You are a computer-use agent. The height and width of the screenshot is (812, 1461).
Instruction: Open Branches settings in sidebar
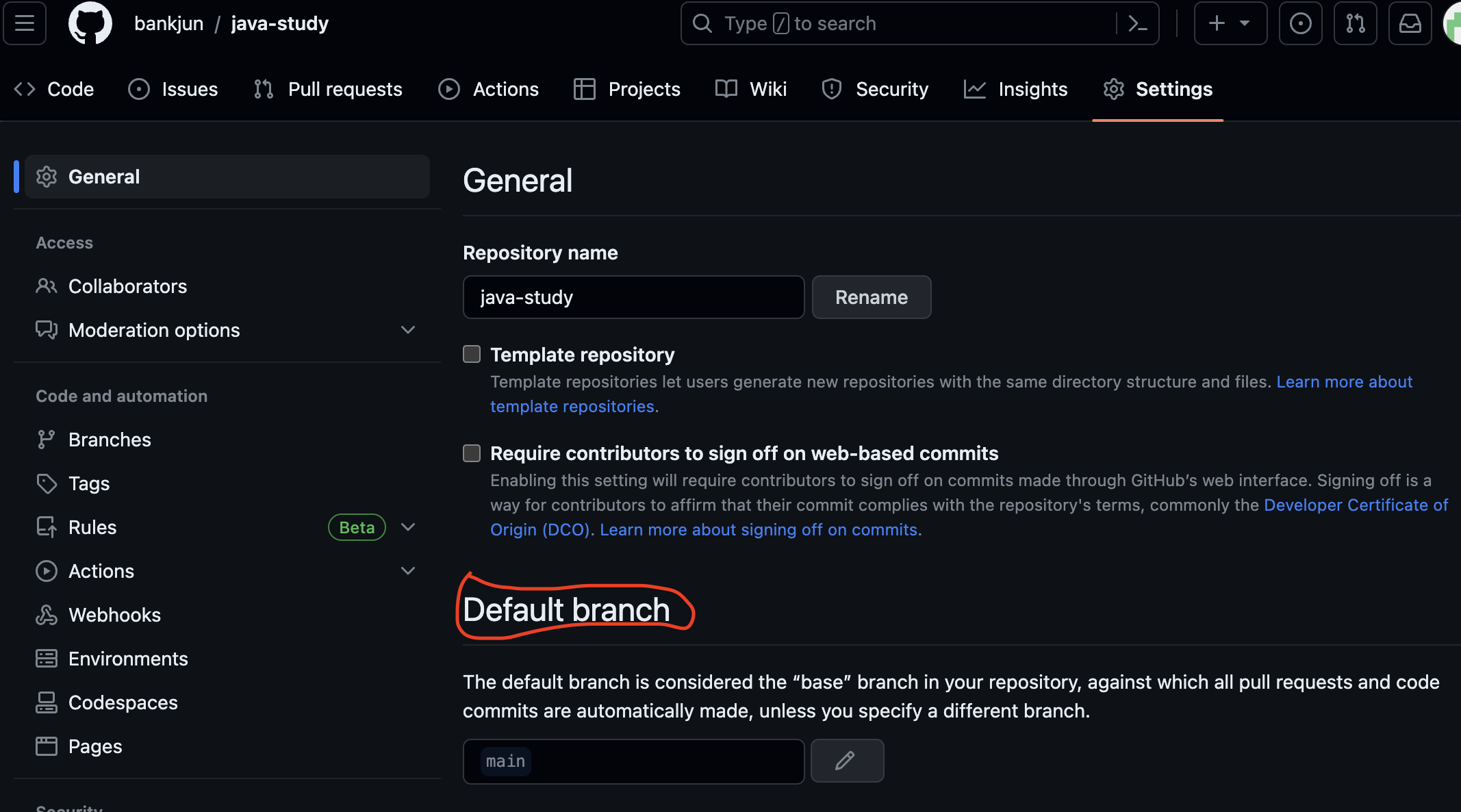[x=110, y=440]
